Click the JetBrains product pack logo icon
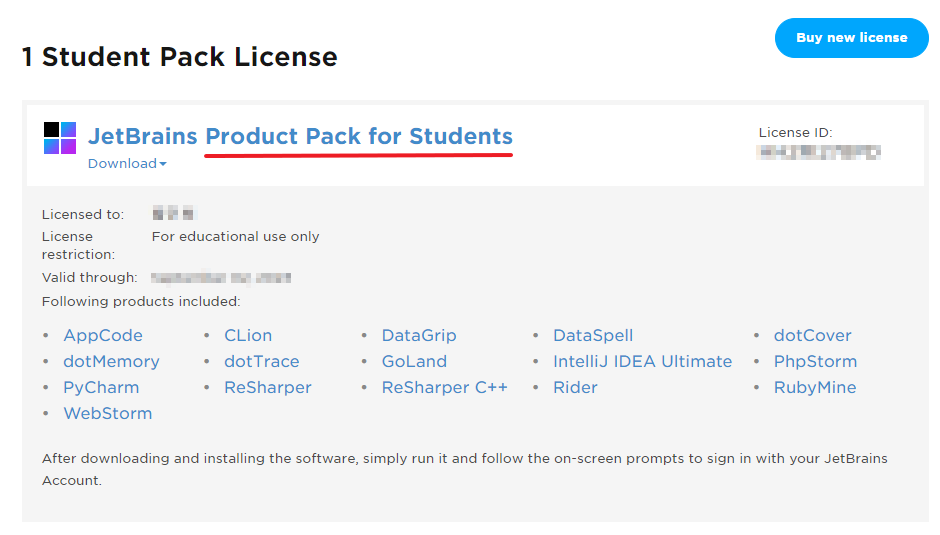This screenshot has height=535, width=940. tap(60, 138)
